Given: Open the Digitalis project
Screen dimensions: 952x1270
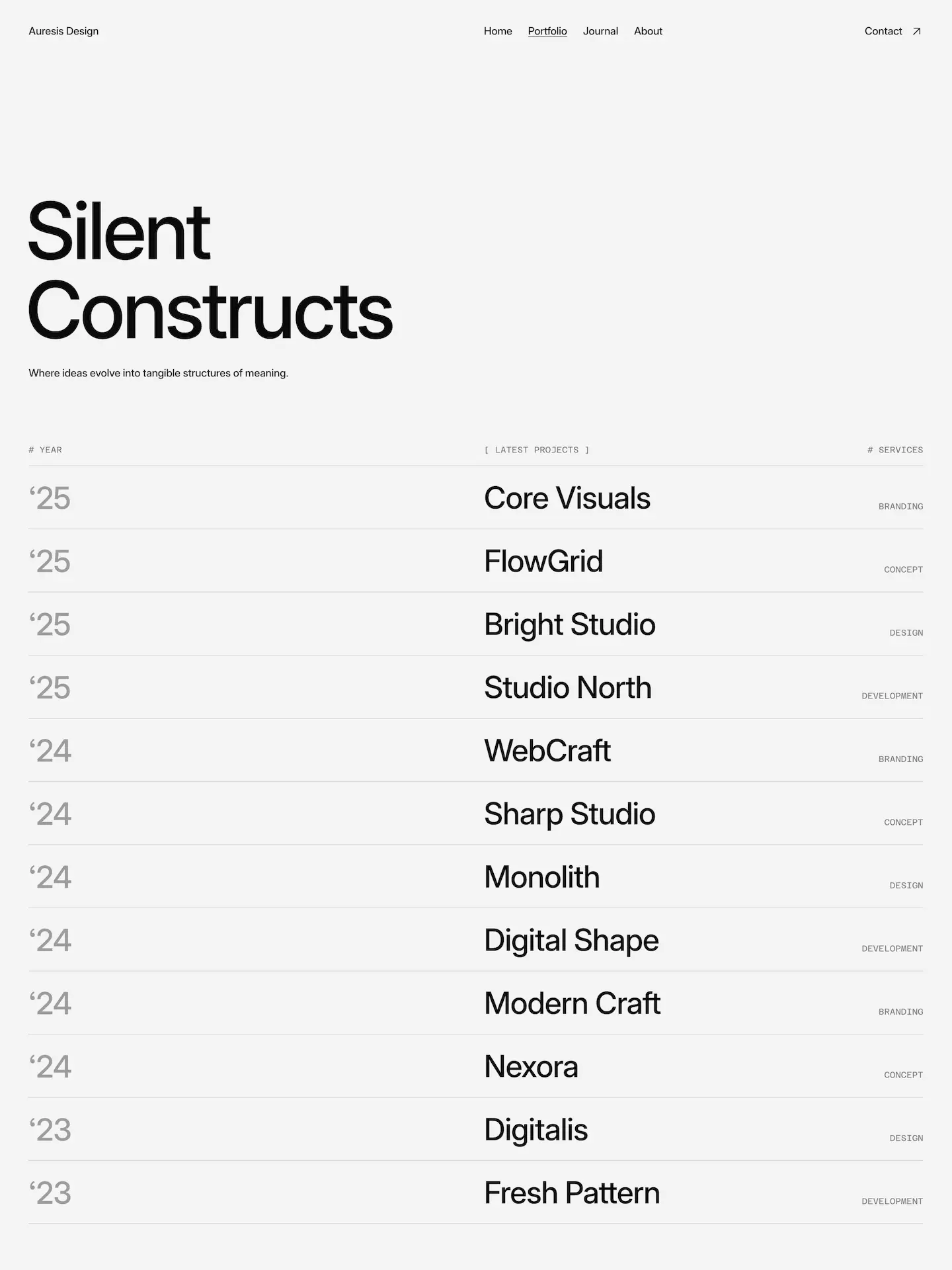Looking at the screenshot, I should pos(536,1130).
